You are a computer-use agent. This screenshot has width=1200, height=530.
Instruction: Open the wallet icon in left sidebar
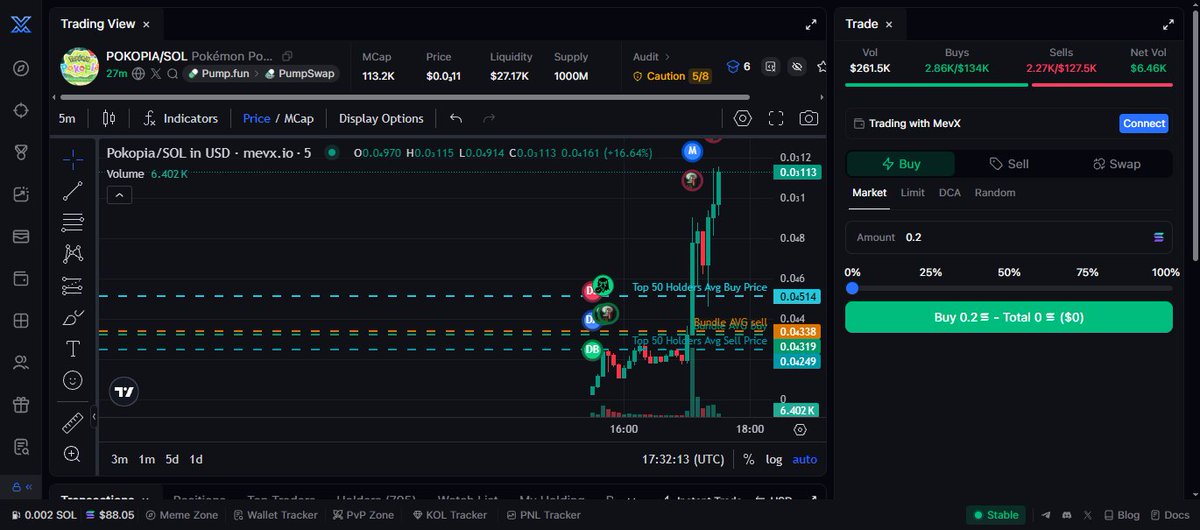tap(21, 278)
